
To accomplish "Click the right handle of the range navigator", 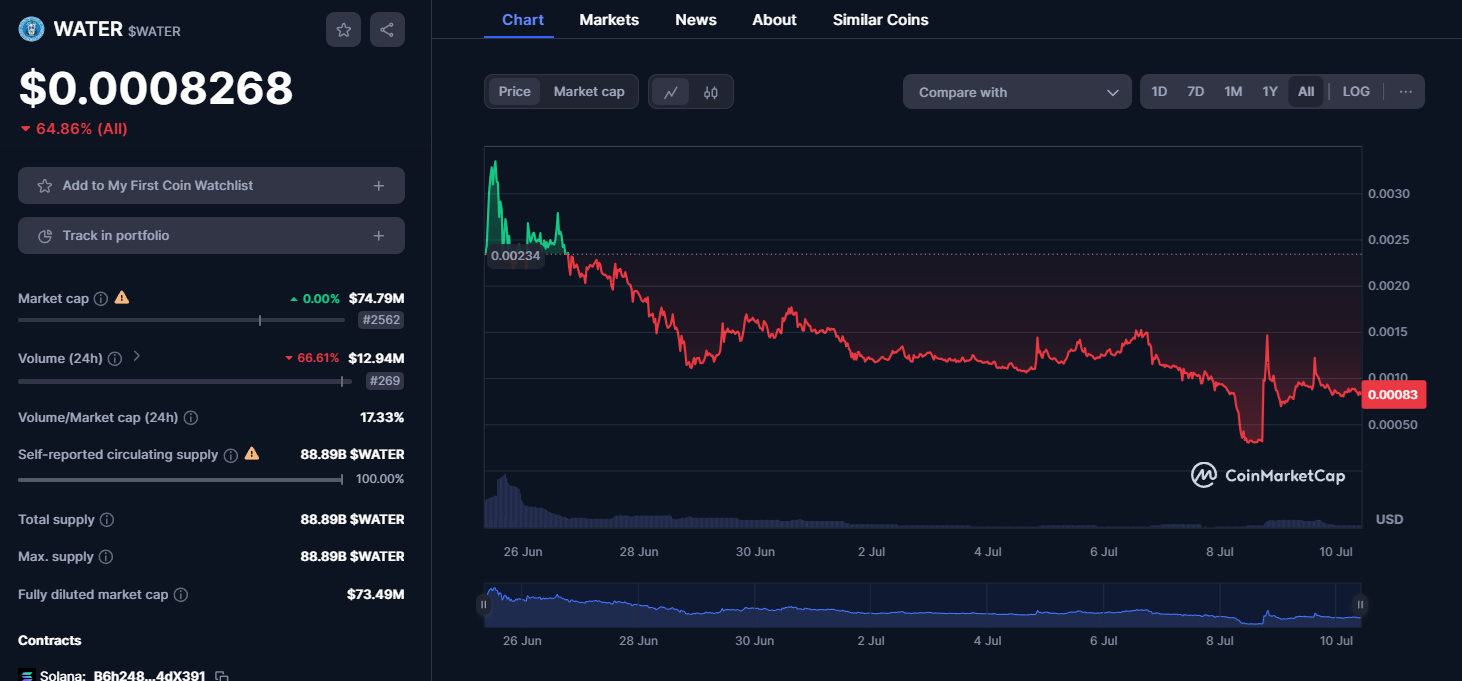I will point(1360,604).
